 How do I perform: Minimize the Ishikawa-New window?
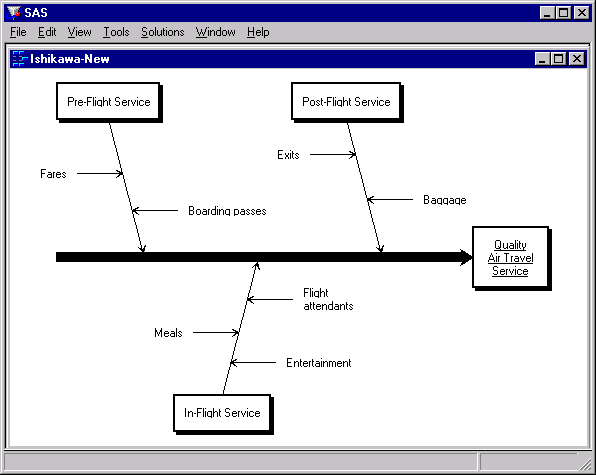pos(542,59)
